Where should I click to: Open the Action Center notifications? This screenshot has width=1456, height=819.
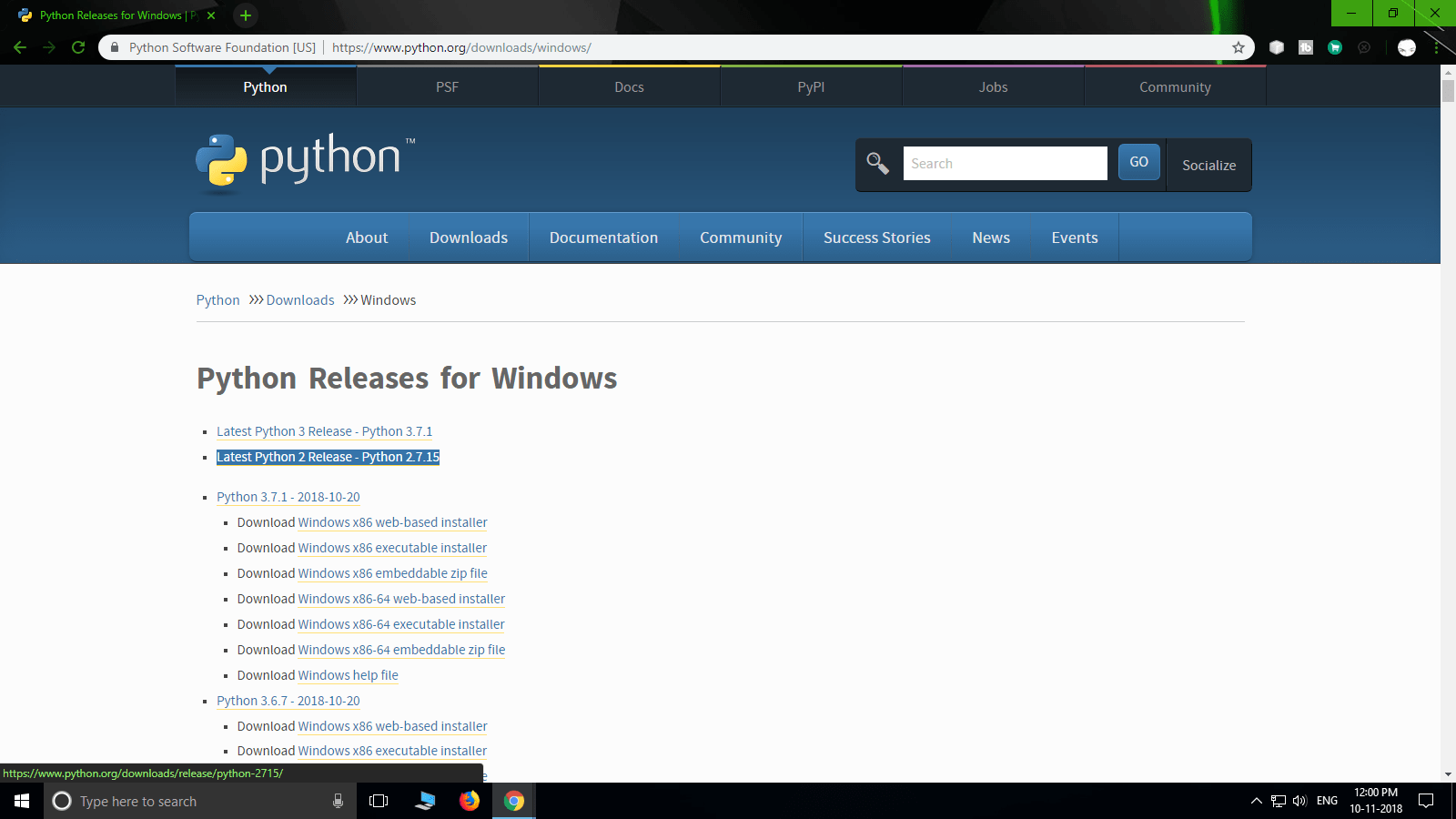point(1426,801)
